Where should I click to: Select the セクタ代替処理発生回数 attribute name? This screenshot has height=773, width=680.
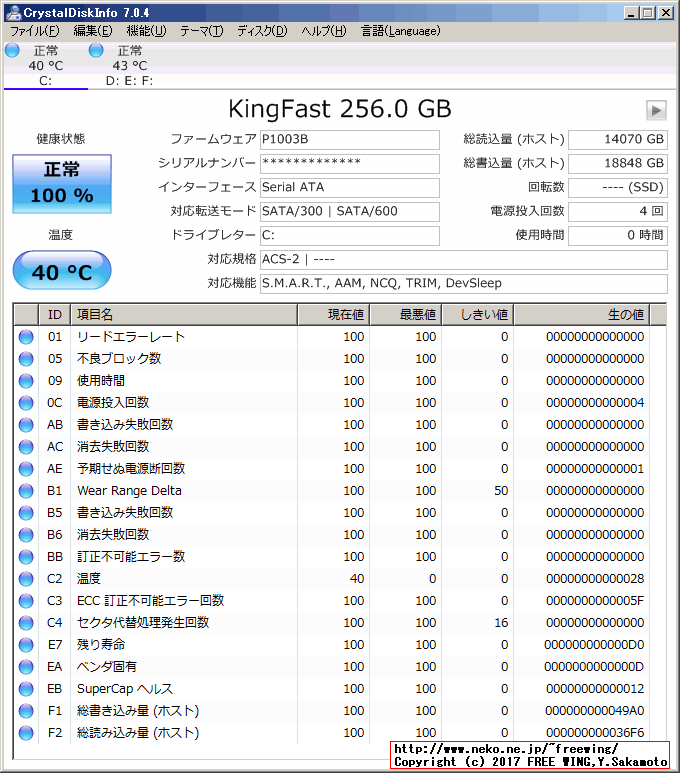point(143,623)
